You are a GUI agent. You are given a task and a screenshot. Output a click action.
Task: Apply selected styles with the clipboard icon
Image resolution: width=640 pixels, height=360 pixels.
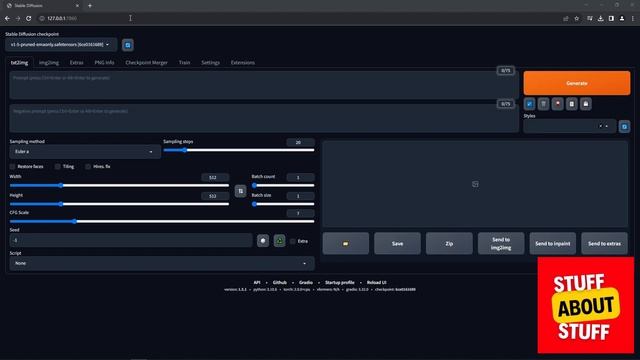pos(572,104)
